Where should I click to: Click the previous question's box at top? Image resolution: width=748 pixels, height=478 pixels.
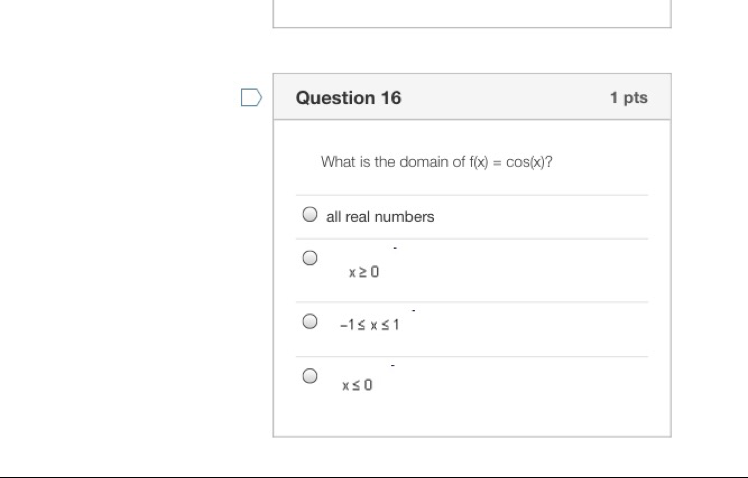471,13
